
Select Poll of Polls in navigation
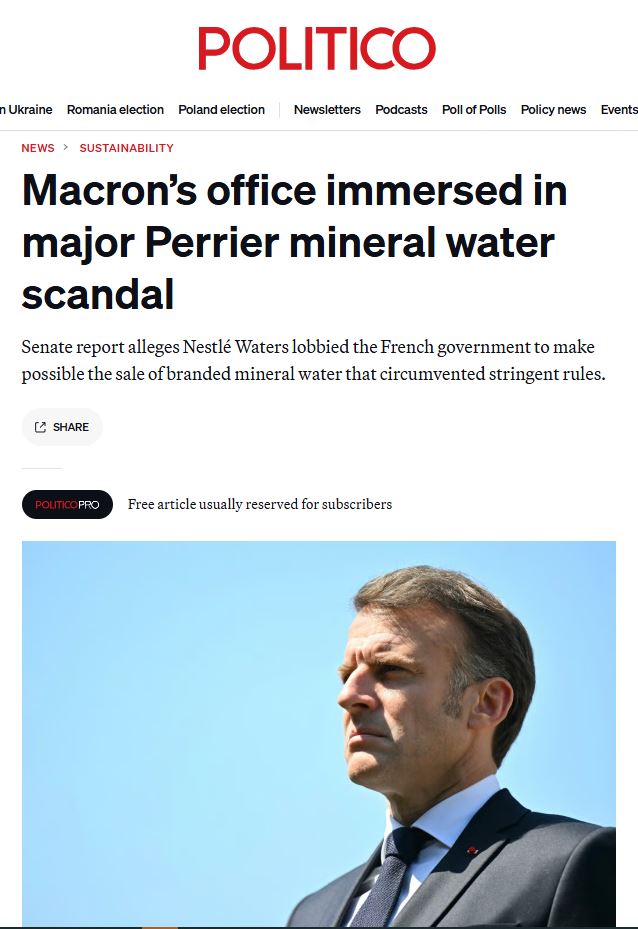(x=474, y=110)
